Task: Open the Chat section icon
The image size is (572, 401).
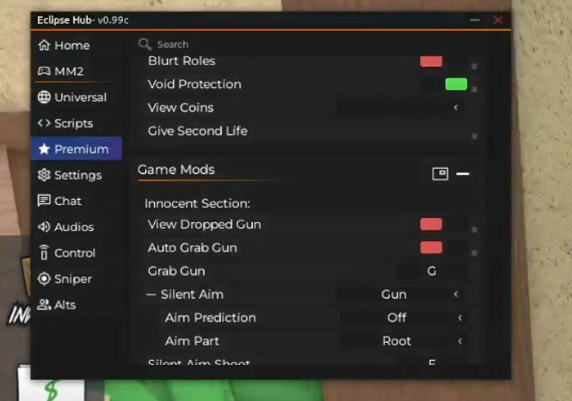Action: (44, 200)
